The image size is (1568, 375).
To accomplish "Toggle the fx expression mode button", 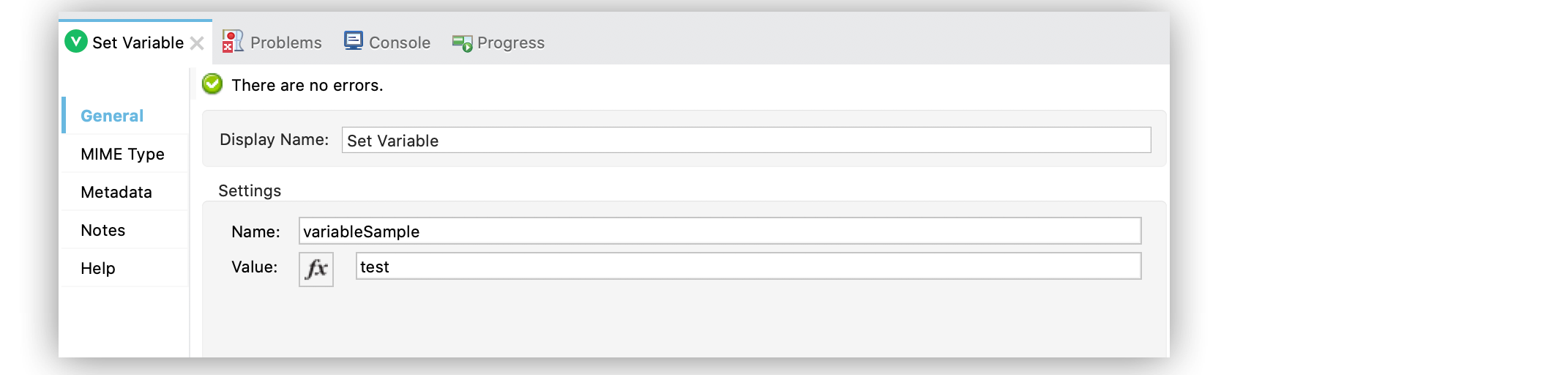I will tap(316, 269).
